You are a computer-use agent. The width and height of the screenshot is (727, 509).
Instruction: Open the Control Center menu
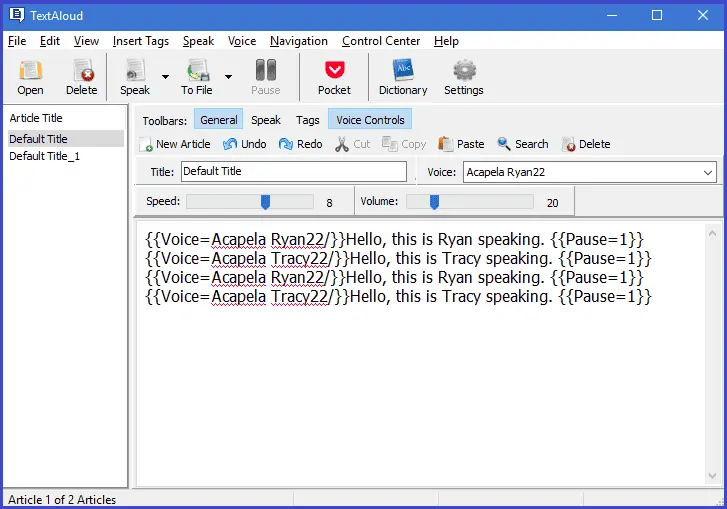tap(381, 41)
